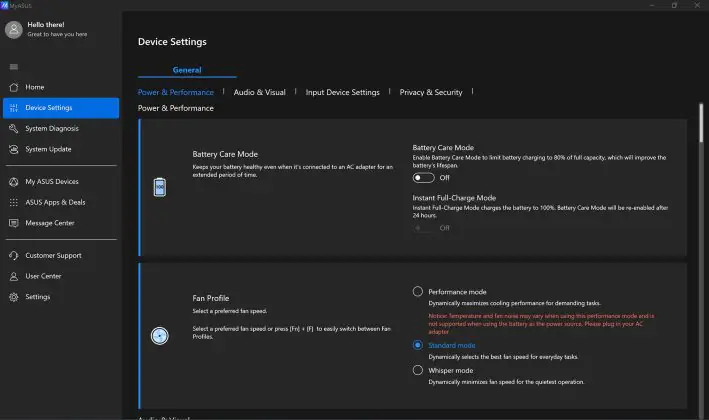The height and width of the screenshot is (420, 709).
Task: Click the user profile avatar icon
Action: click(x=14, y=30)
